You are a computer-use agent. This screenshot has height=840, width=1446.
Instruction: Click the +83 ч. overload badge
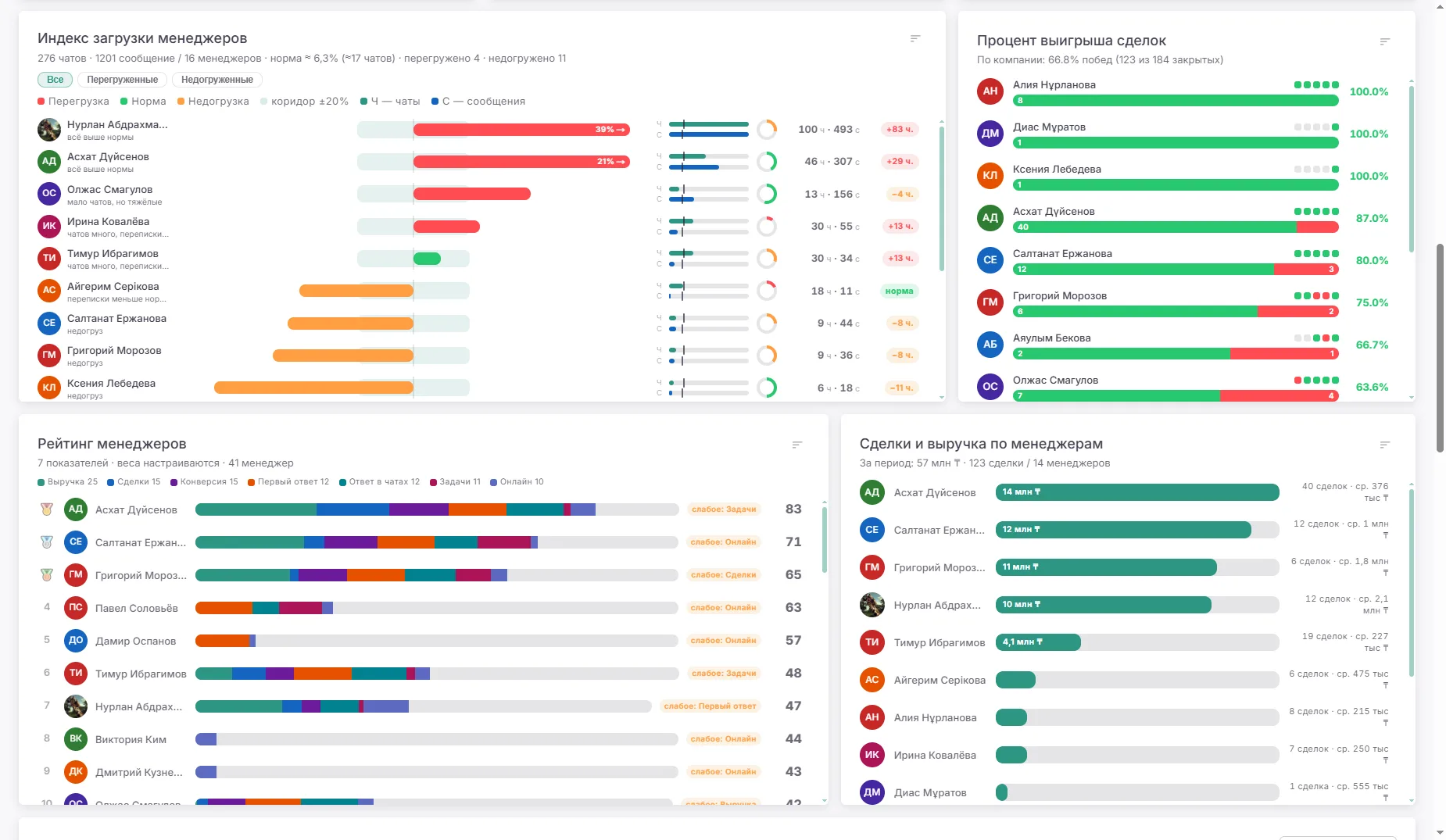tap(900, 130)
